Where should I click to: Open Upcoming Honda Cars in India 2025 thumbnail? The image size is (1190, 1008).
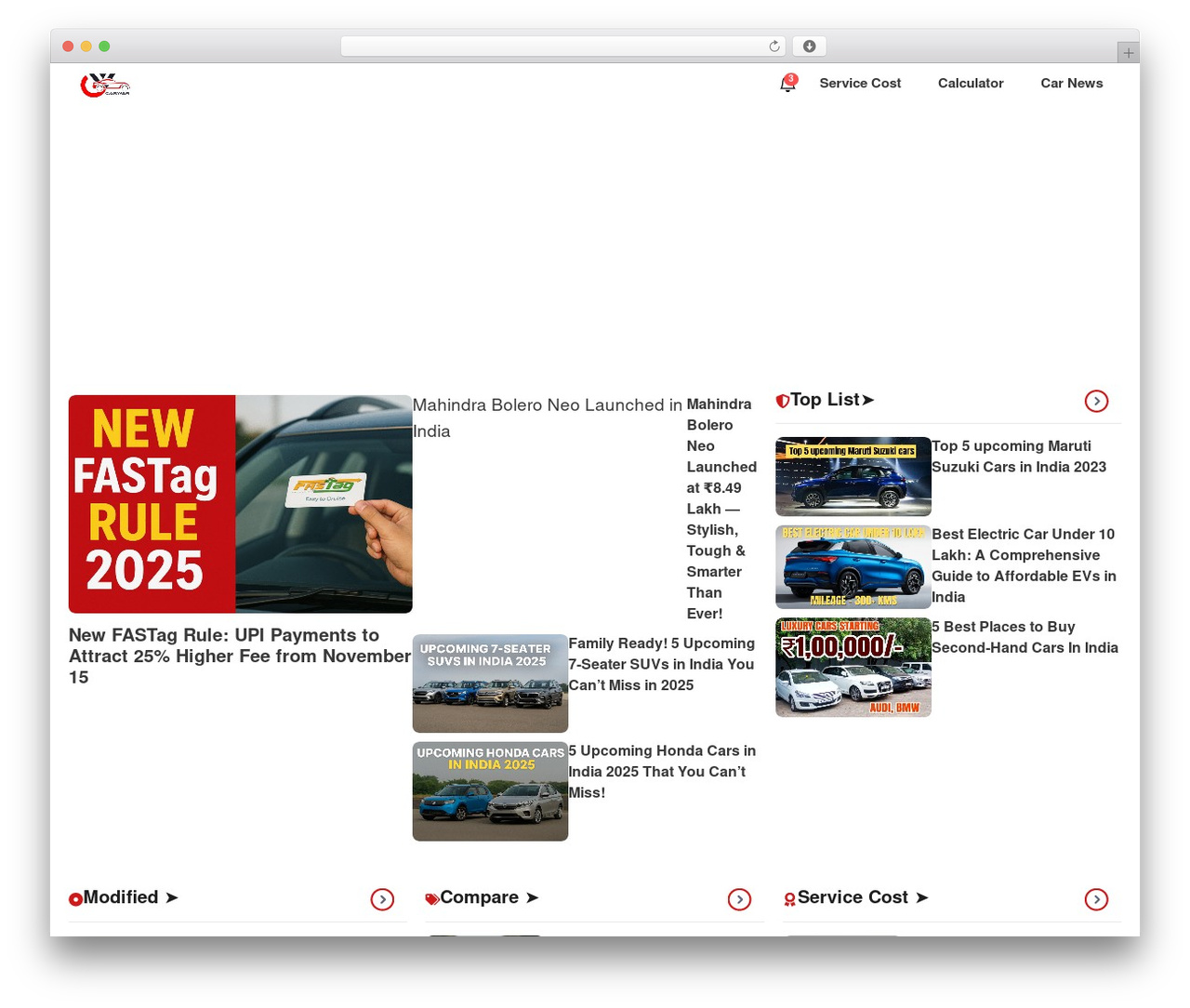490,791
